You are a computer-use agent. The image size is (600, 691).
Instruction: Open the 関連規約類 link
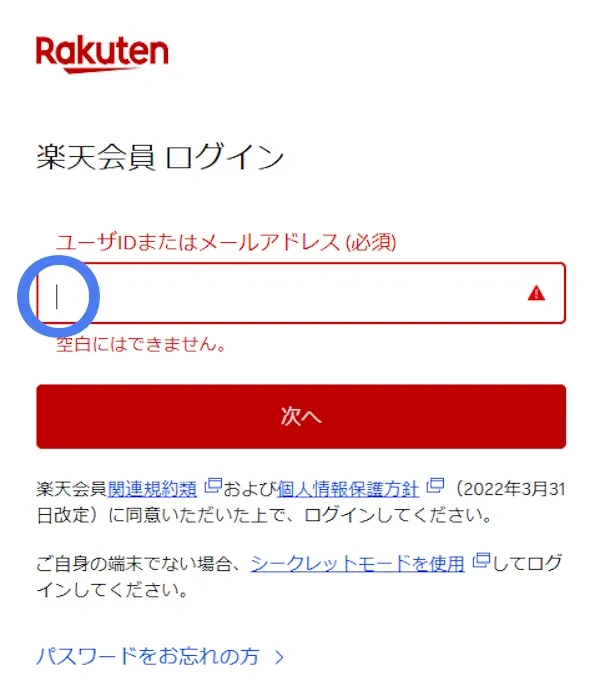coord(152,489)
